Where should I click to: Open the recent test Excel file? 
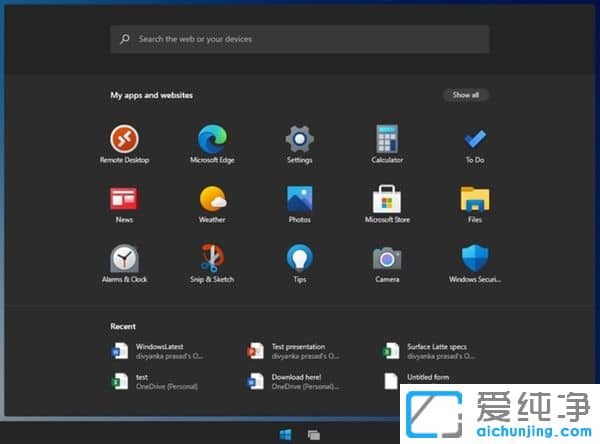[154, 381]
